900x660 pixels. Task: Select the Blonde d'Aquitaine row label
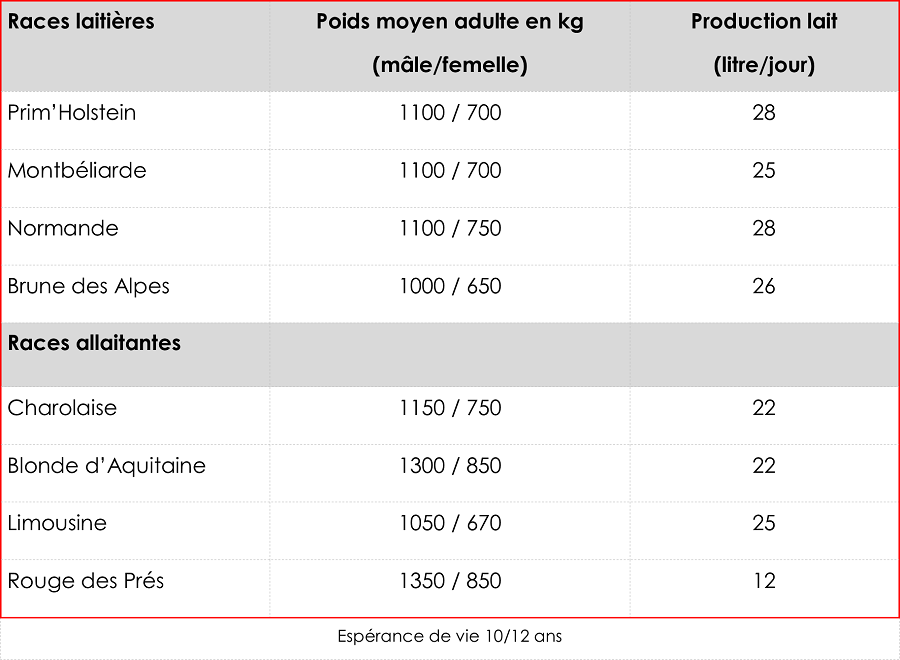click(x=106, y=465)
